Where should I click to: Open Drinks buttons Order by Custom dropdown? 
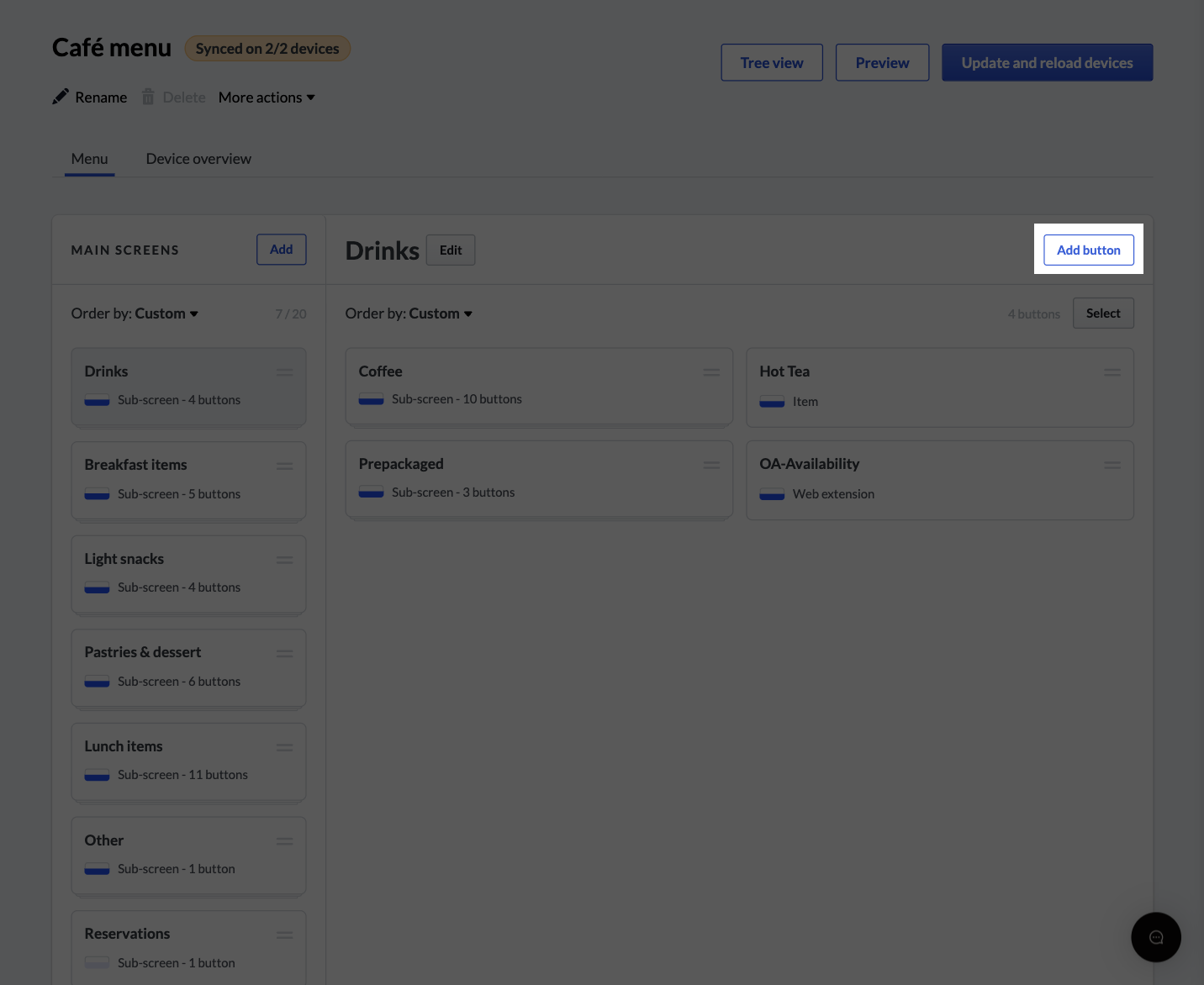point(409,313)
